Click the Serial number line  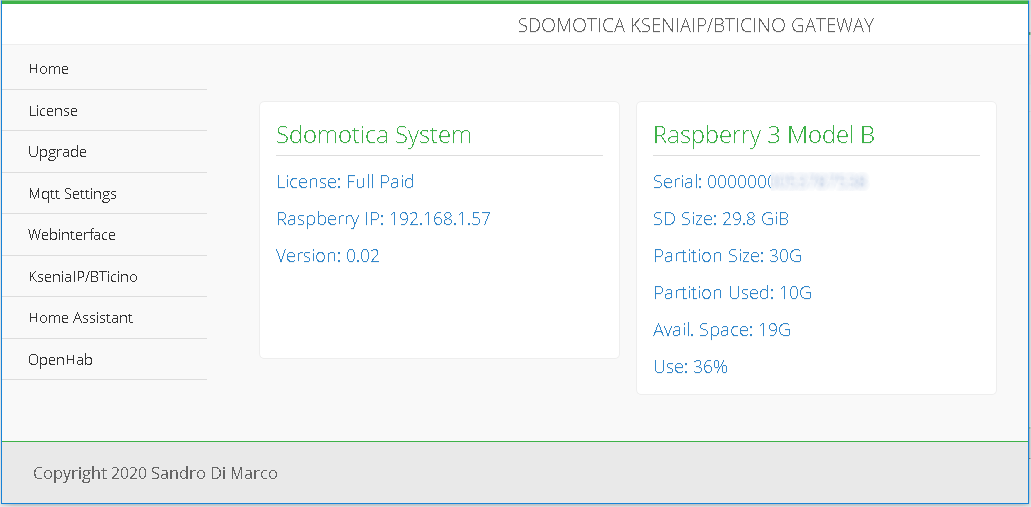761,181
